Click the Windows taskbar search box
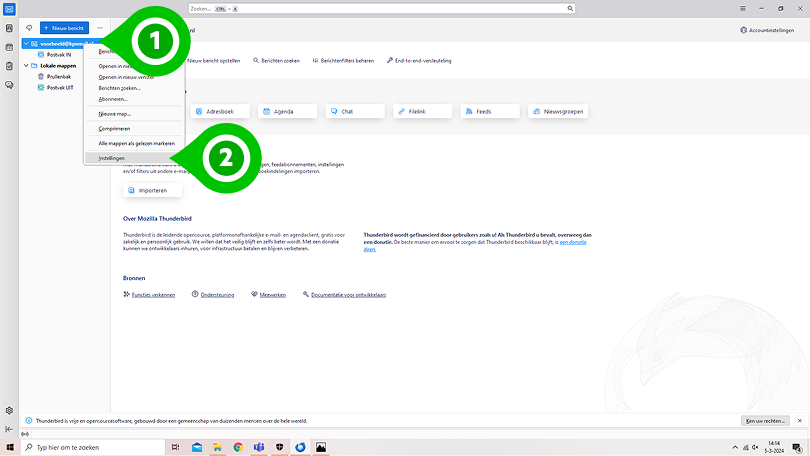 click(x=93, y=447)
